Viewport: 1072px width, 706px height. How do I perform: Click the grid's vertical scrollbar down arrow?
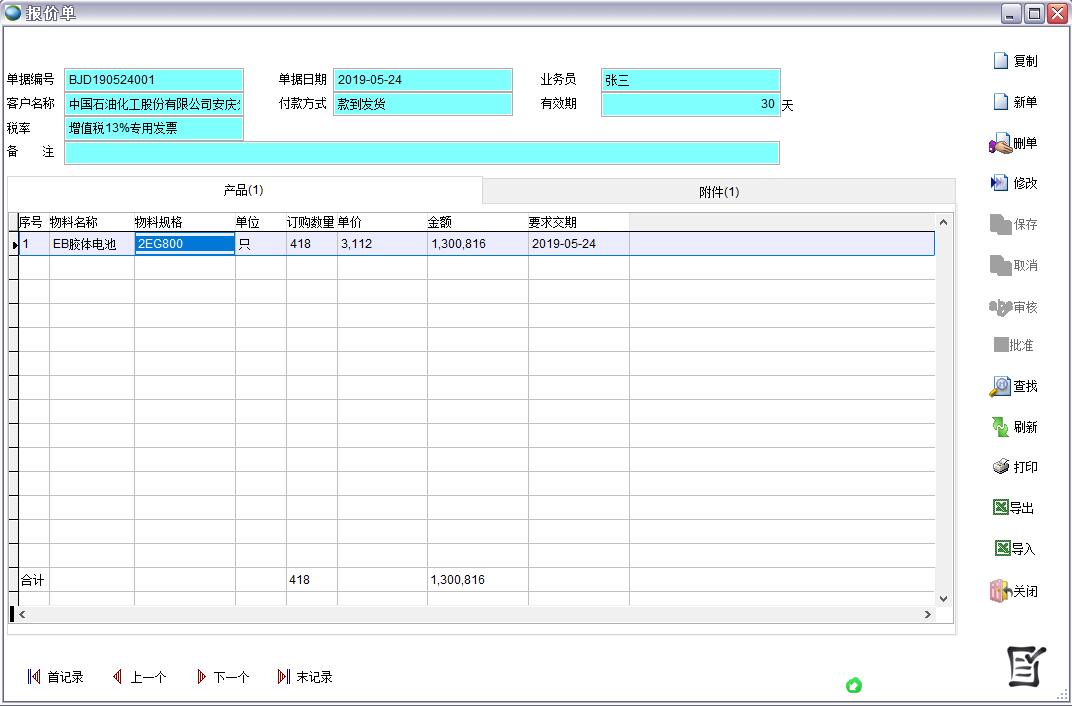[943, 598]
